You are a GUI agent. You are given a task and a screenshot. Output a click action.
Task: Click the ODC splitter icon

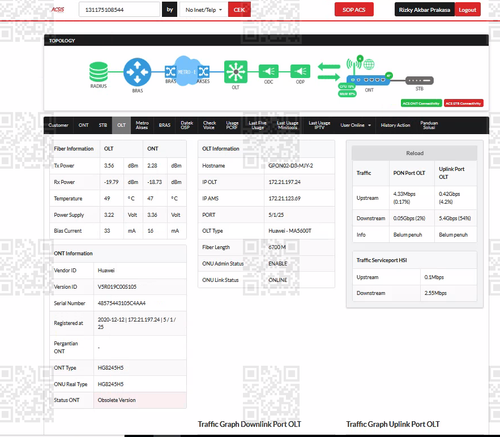pyautogui.click(x=269, y=71)
